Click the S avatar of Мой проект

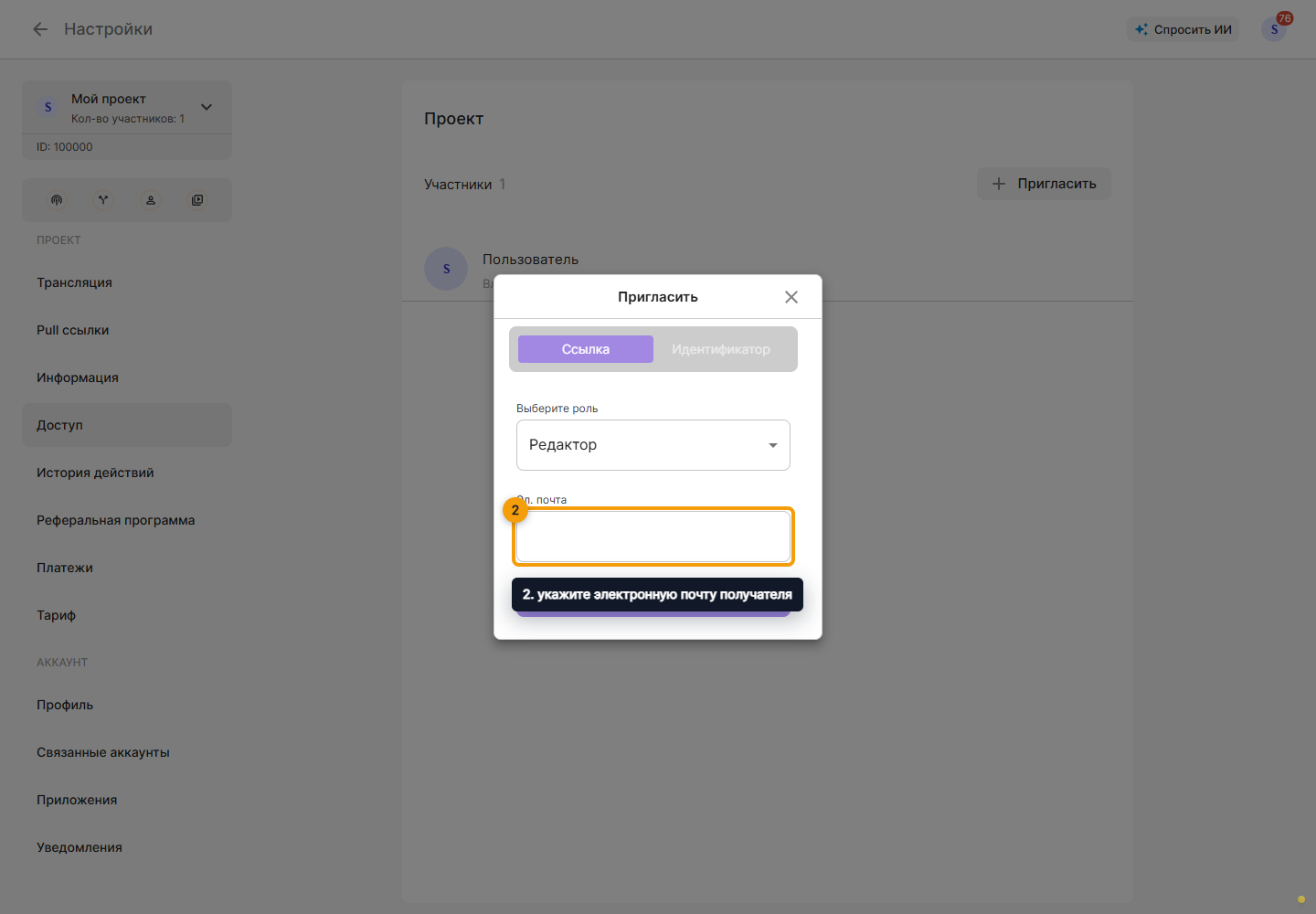[48, 107]
